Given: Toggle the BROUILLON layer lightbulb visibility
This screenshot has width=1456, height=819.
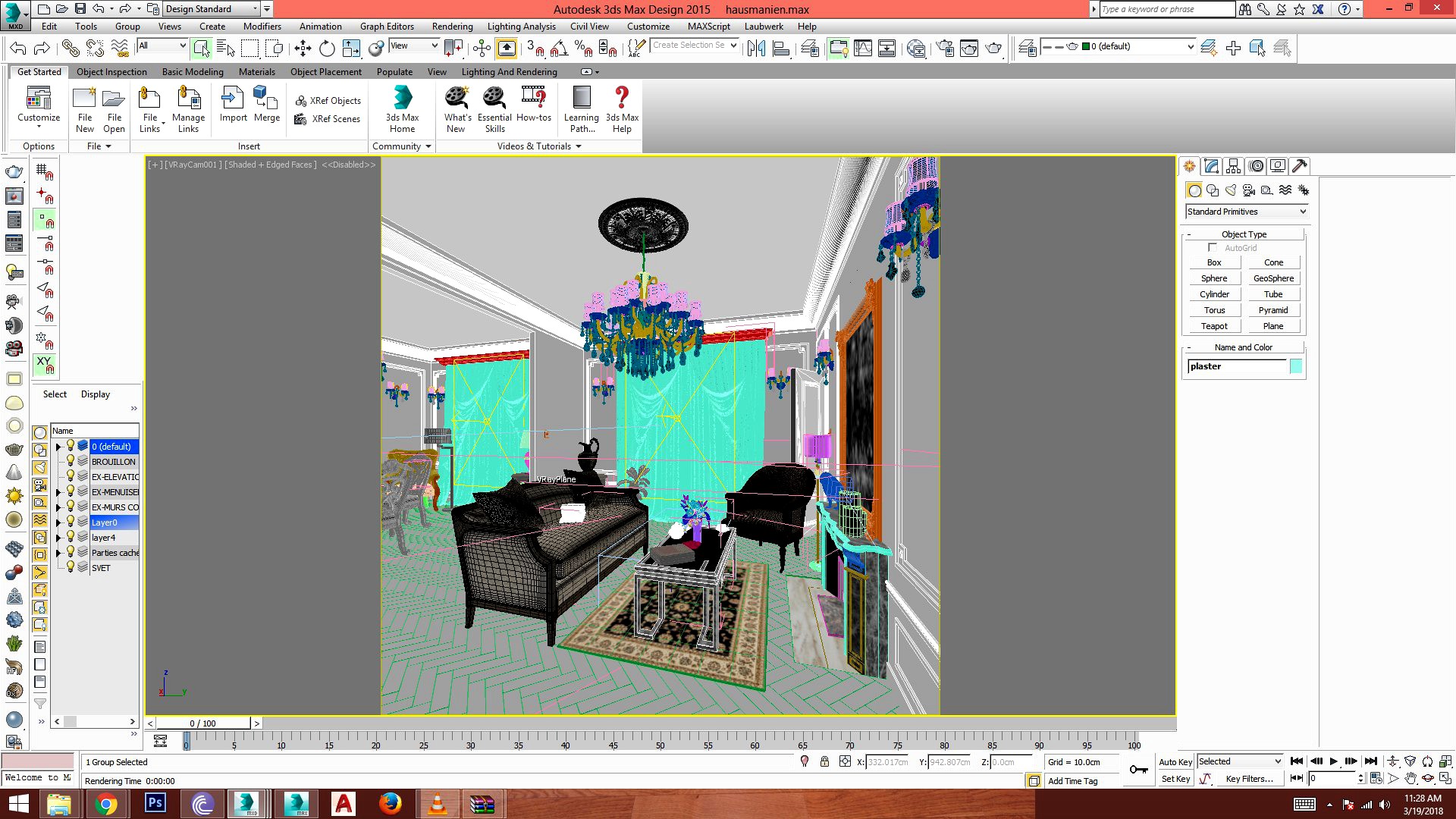Looking at the screenshot, I should click(71, 461).
